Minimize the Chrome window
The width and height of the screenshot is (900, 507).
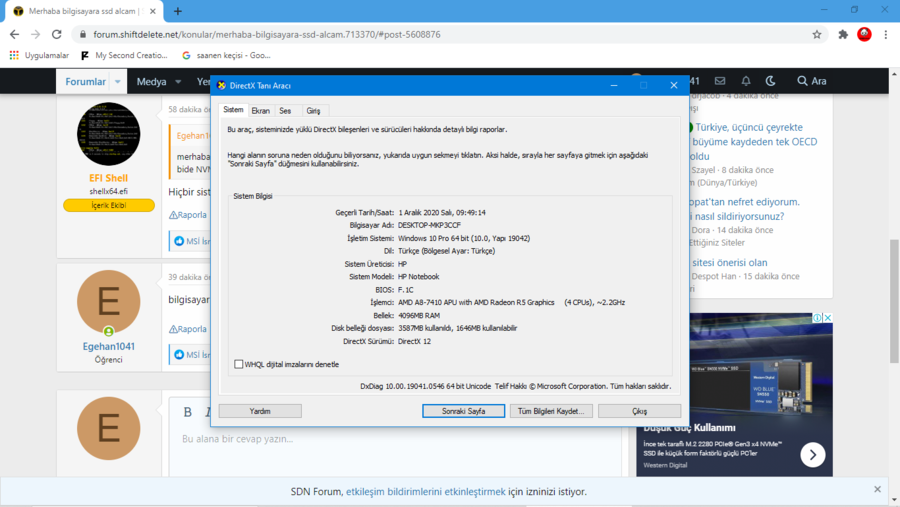824,10
